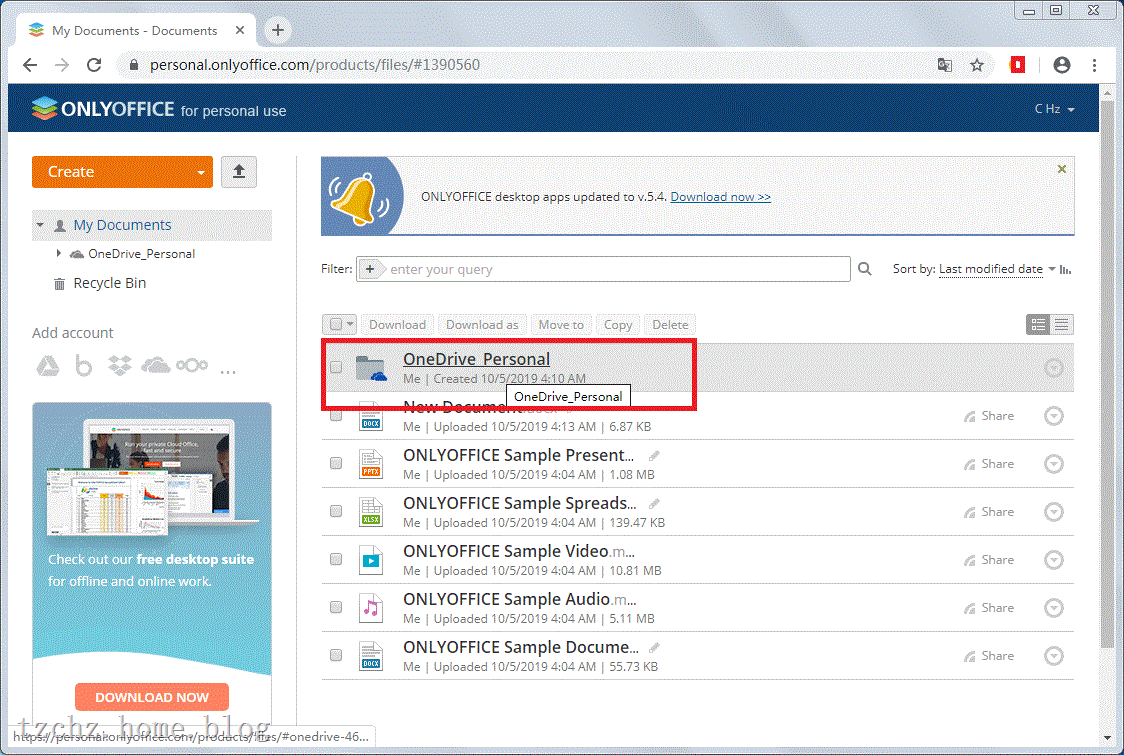This screenshot has width=1124, height=755.
Task: Click the PPTX file icon of Sample Presentation
Action: (x=371, y=464)
